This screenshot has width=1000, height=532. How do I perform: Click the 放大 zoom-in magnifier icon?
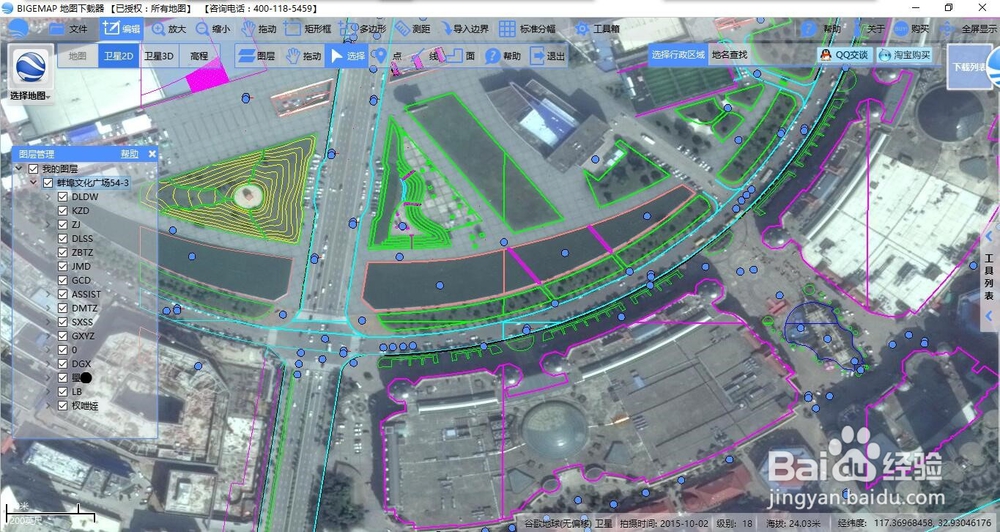click(159, 29)
